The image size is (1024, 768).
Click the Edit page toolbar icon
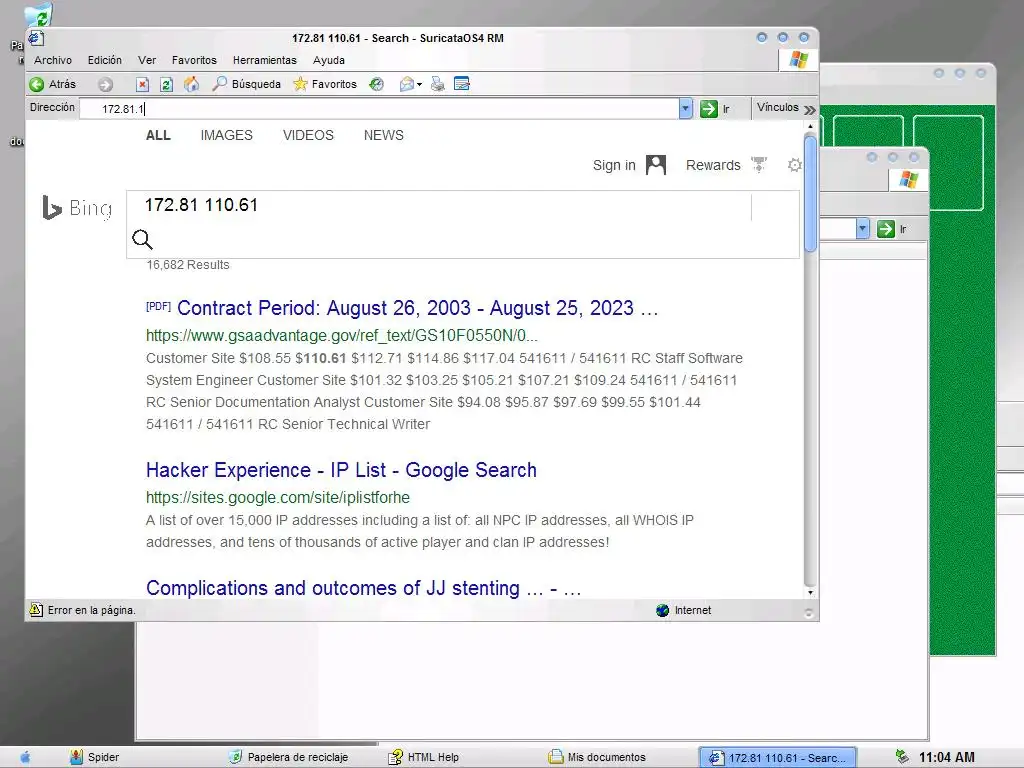pos(462,84)
